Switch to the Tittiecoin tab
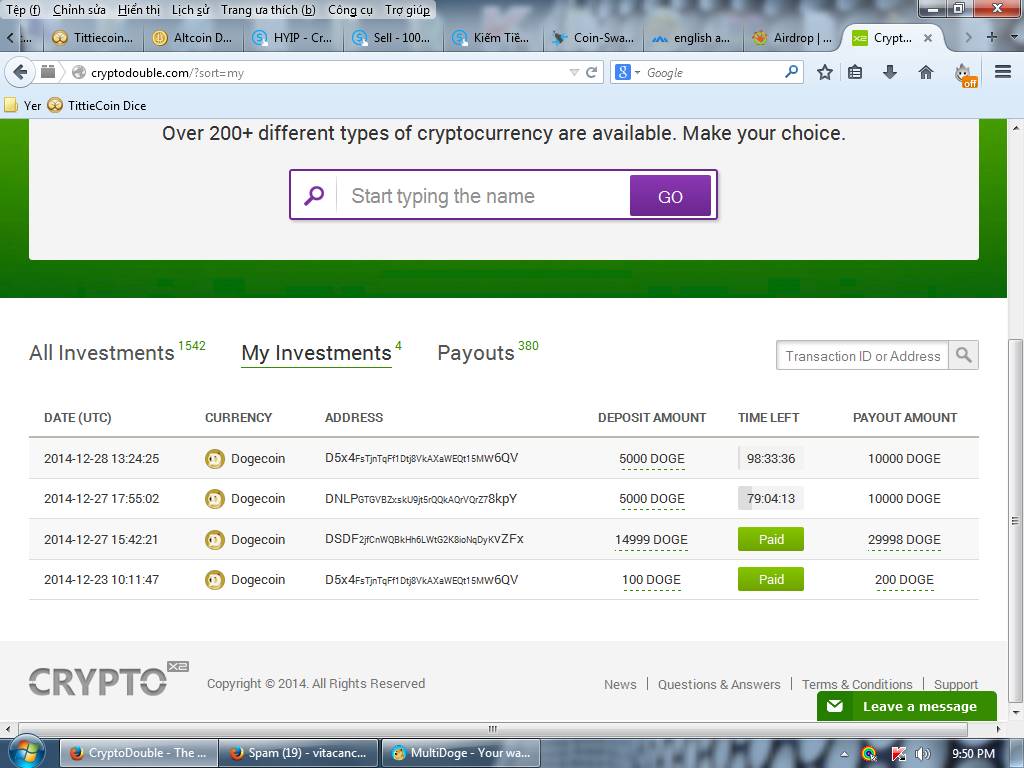The image size is (1024, 768). pyautogui.click(x=93, y=38)
